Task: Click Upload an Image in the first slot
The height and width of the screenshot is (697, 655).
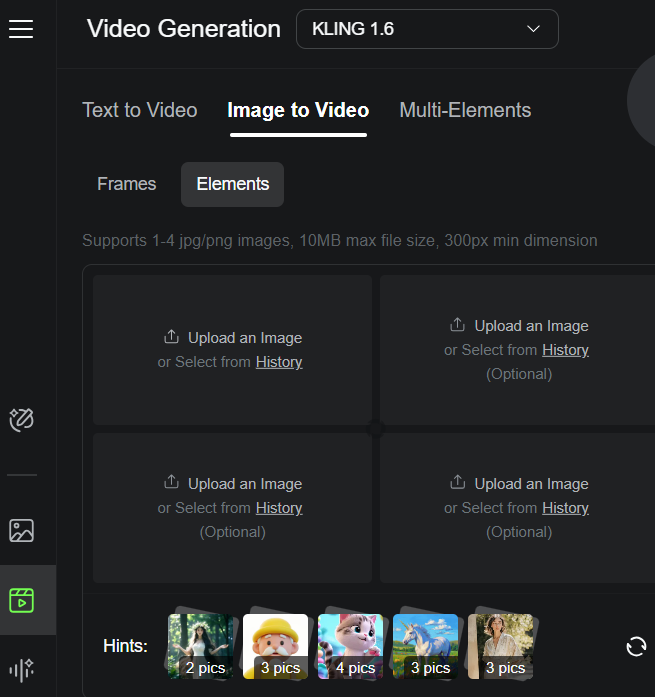Action: tap(245, 338)
